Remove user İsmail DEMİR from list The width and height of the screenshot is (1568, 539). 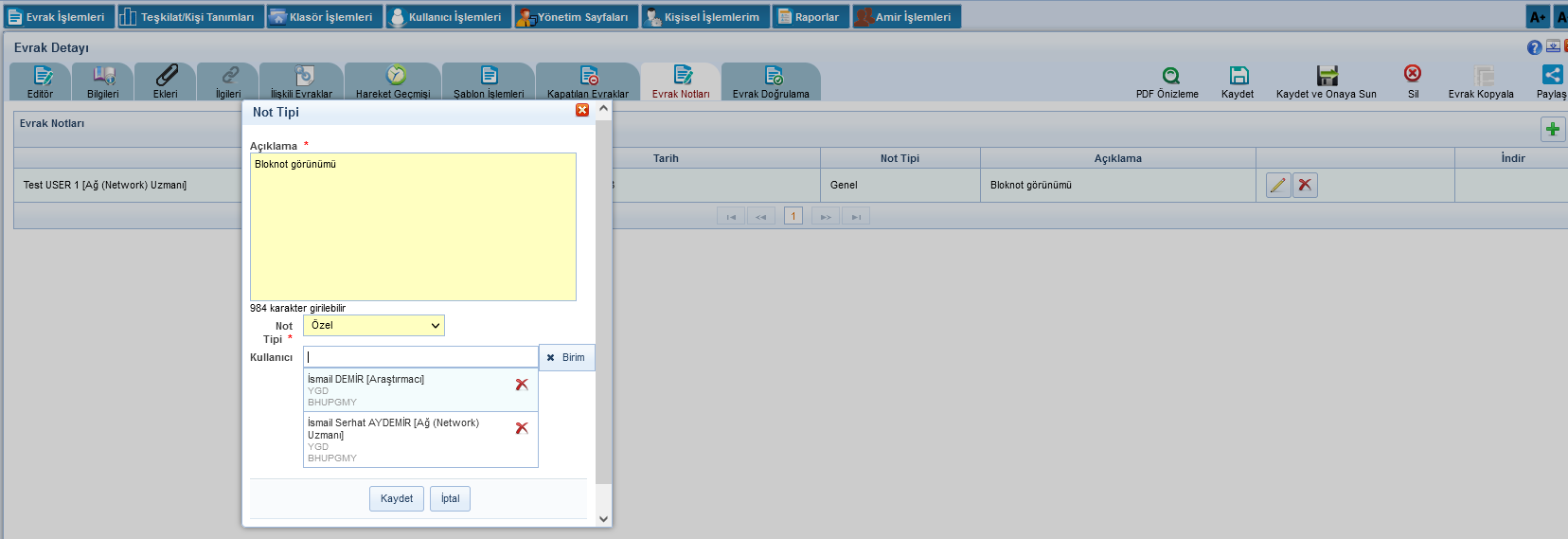pyautogui.click(x=522, y=385)
